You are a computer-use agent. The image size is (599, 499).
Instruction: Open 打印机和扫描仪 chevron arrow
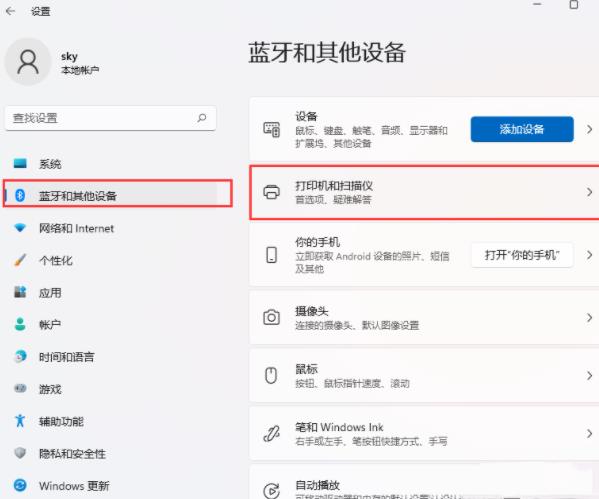[589, 192]
